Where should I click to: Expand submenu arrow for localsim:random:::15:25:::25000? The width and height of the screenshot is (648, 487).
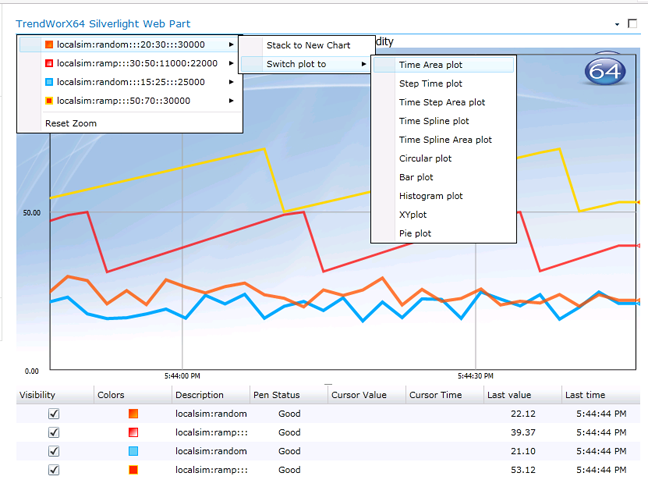click(x=231, y=82)
